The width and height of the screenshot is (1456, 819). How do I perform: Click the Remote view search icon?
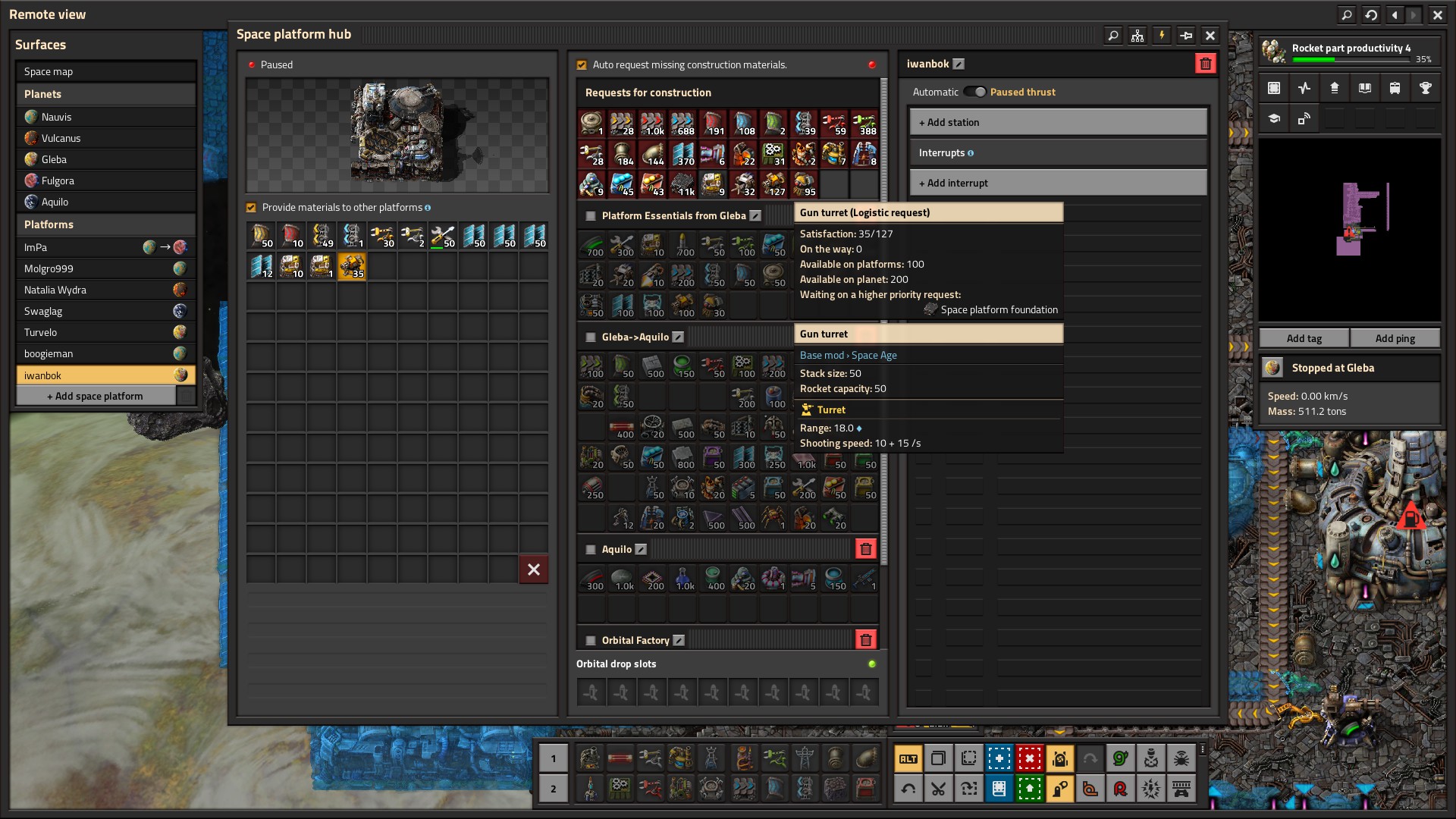point(1347,14)
